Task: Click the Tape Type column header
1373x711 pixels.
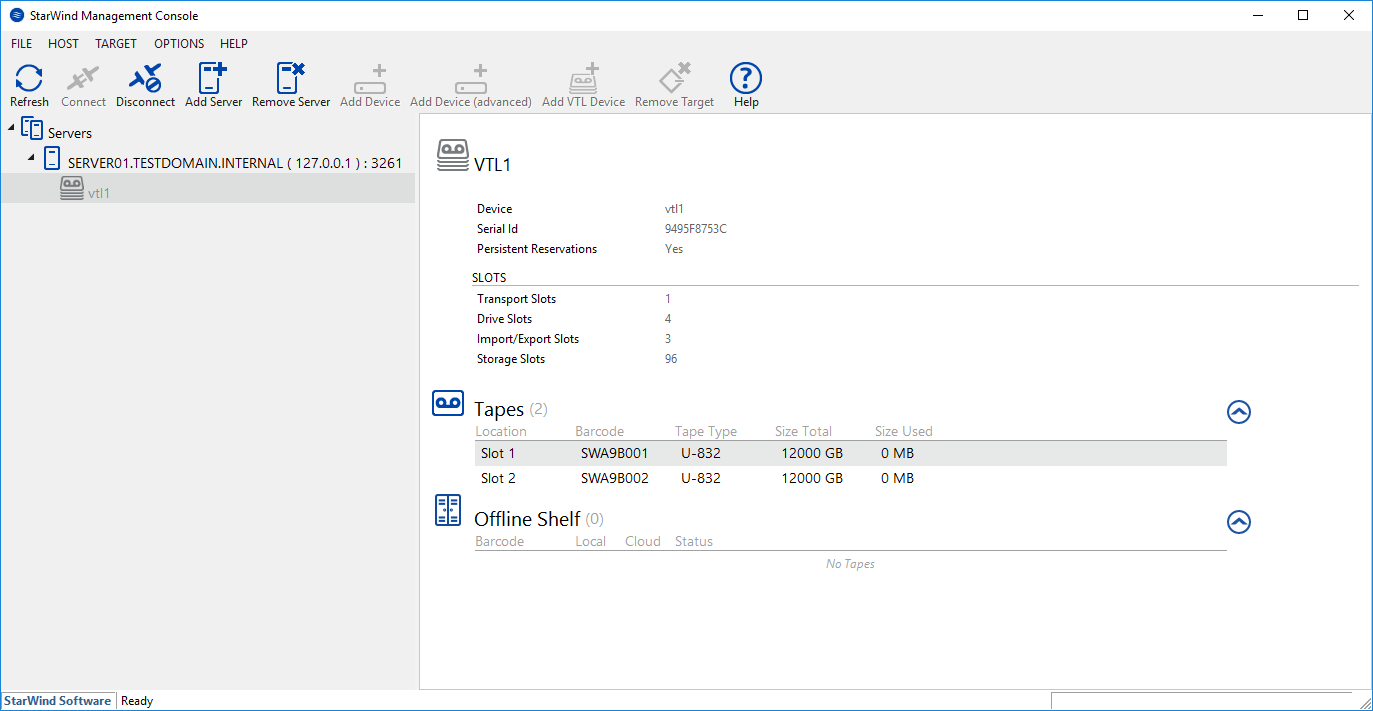Action: click(706, 432)
